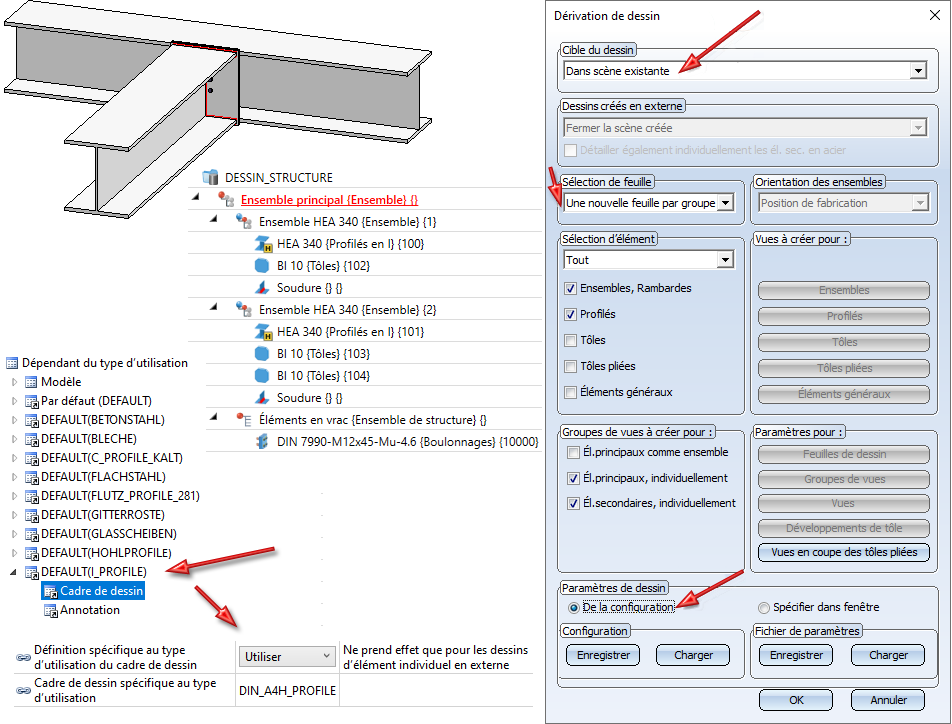Click the Ensemble principal assembly icon
Viewport: 952px width, 724px height.
coord(226,199)
